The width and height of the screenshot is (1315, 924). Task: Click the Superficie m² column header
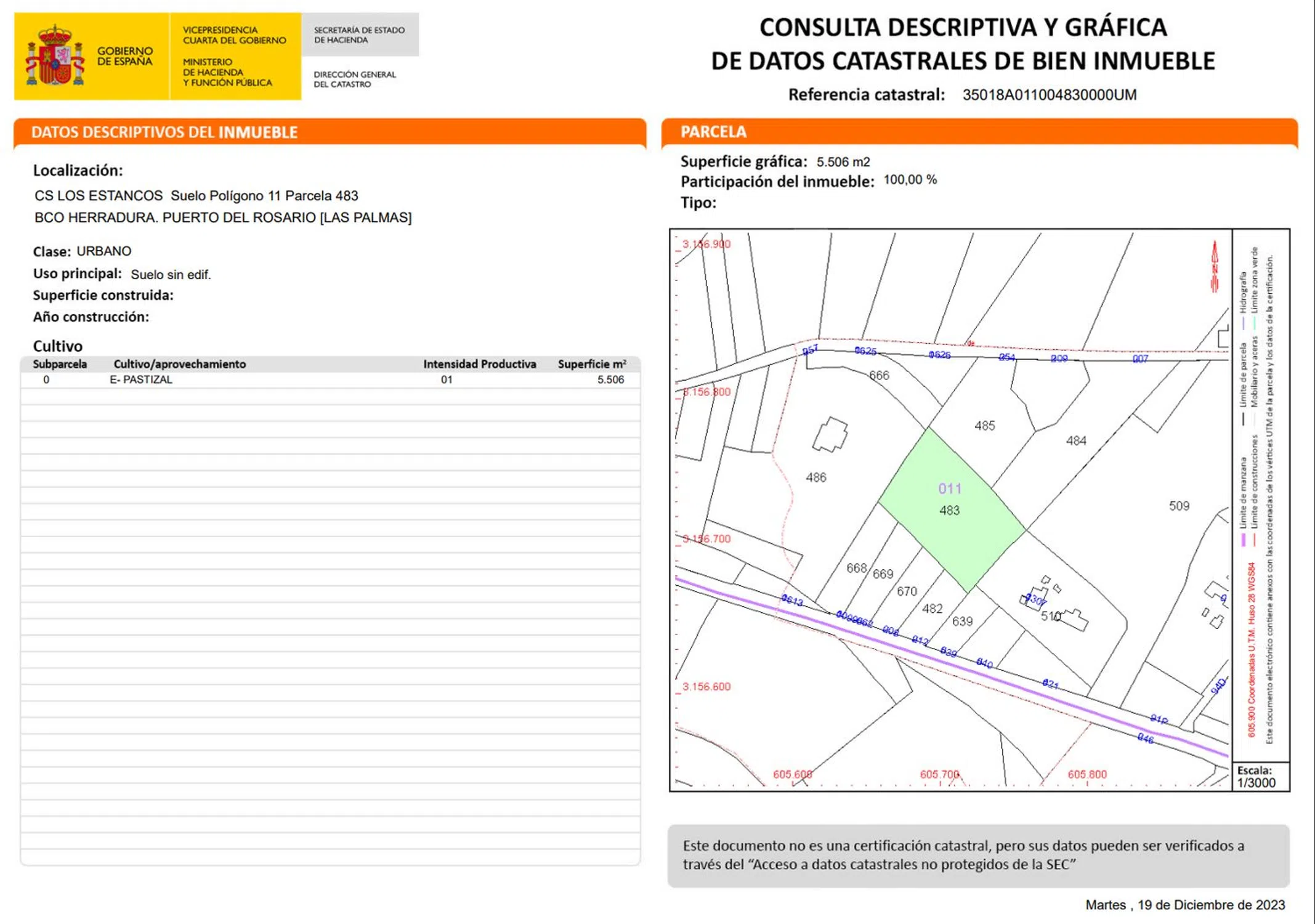click(593, 364)
